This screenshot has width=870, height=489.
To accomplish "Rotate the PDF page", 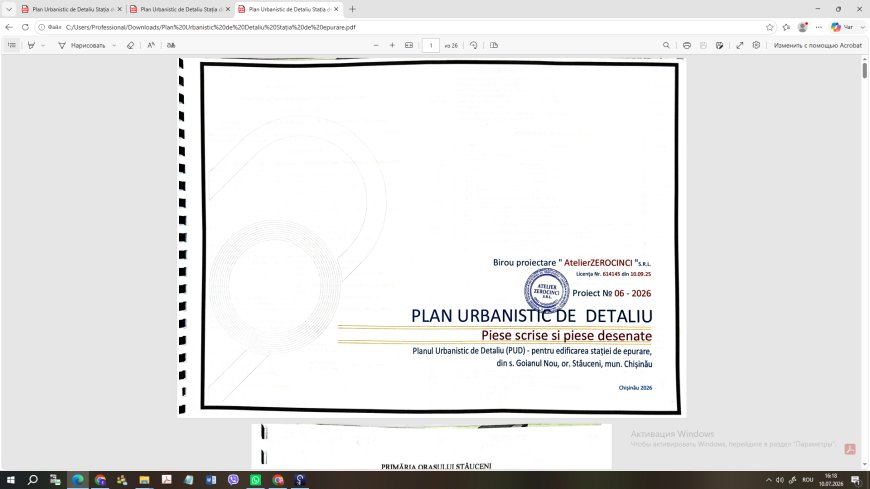I will coord(473,46).
